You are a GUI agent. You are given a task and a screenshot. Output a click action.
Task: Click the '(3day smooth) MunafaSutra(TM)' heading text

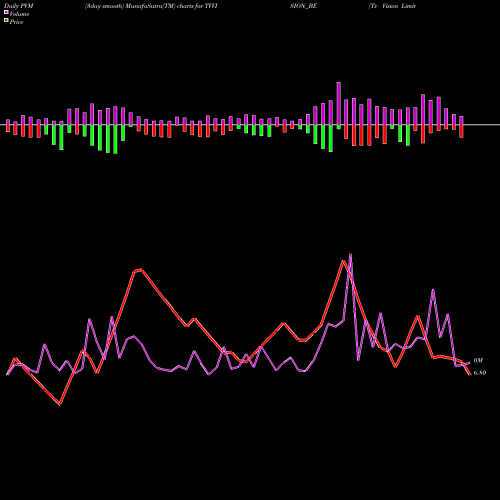[130, 6]
